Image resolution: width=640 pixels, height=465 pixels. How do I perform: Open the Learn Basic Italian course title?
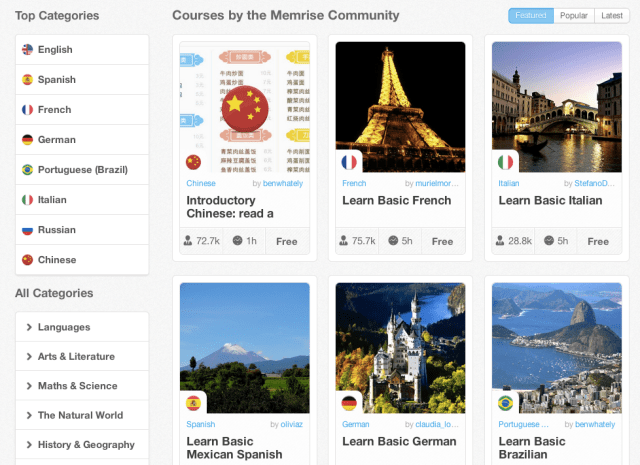[550, 200]
